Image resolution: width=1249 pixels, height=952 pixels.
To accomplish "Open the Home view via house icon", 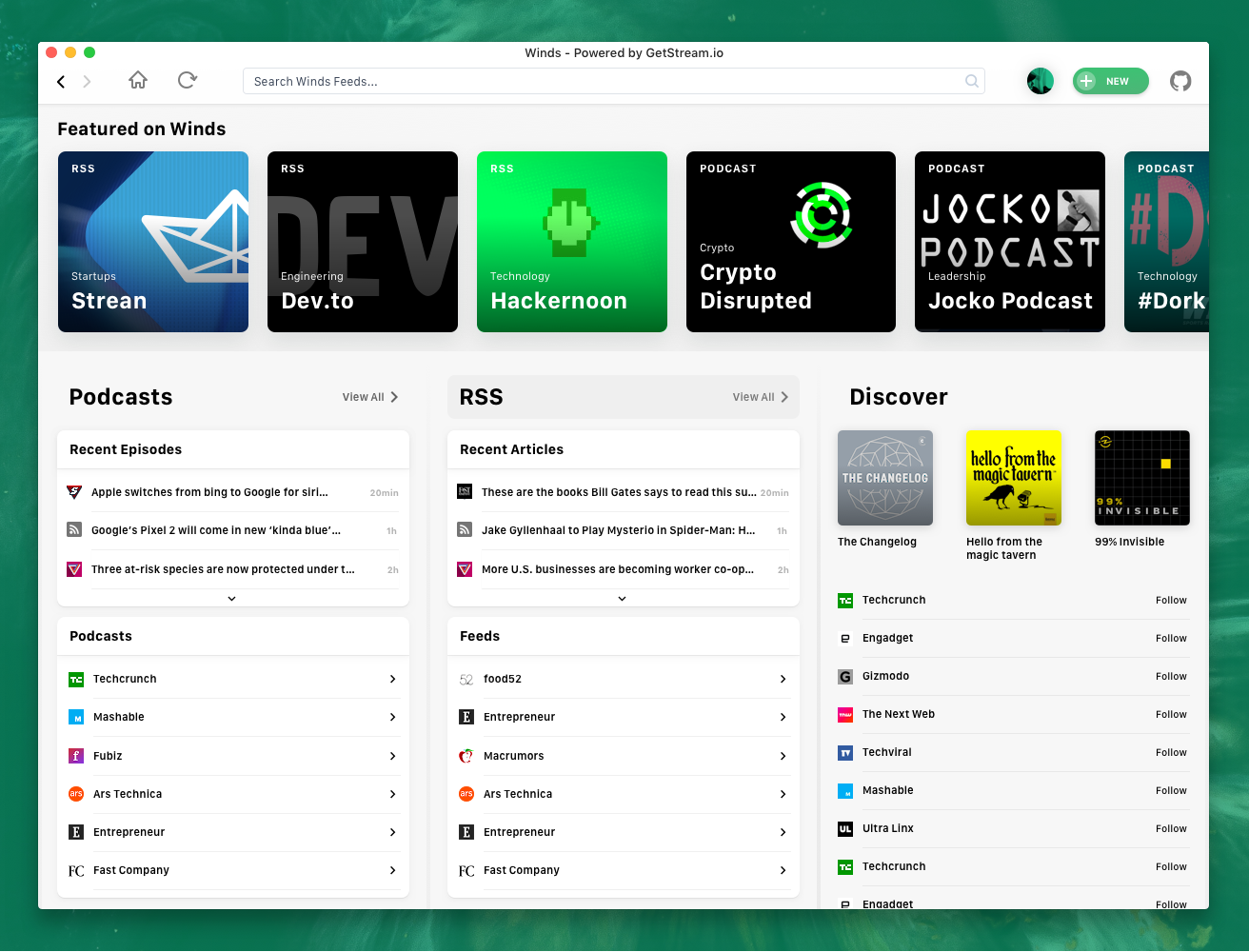I will tap(138, 80).
